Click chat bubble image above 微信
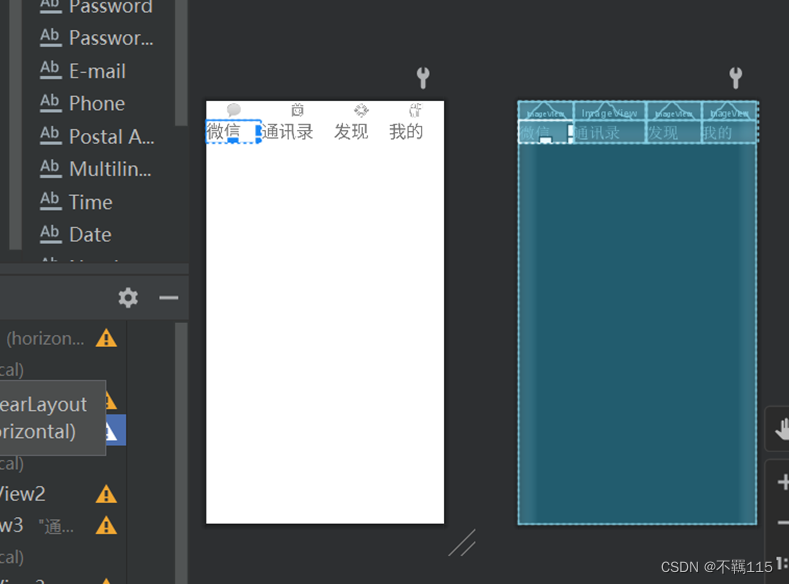This screenshot has height=584, width=789. coord(233,110)
